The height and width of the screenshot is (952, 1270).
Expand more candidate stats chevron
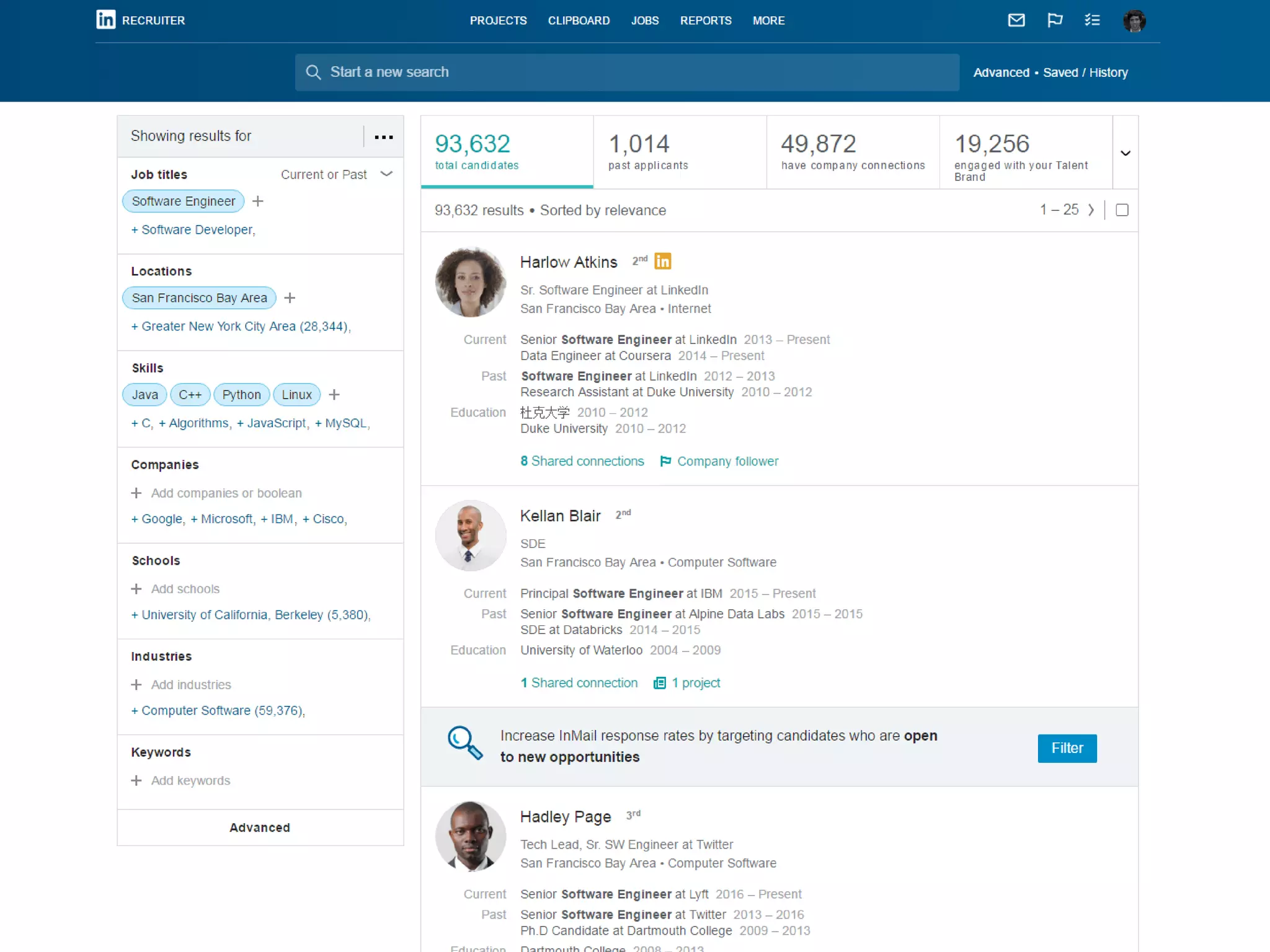1126,152
